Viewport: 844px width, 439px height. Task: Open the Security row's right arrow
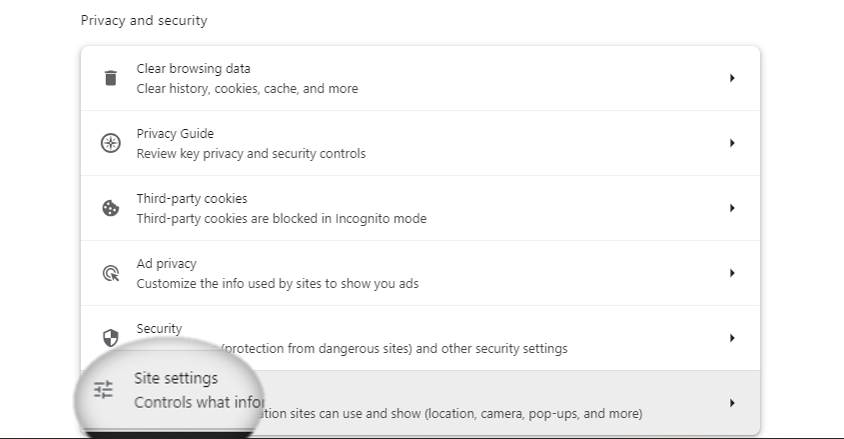coord(732,338)
